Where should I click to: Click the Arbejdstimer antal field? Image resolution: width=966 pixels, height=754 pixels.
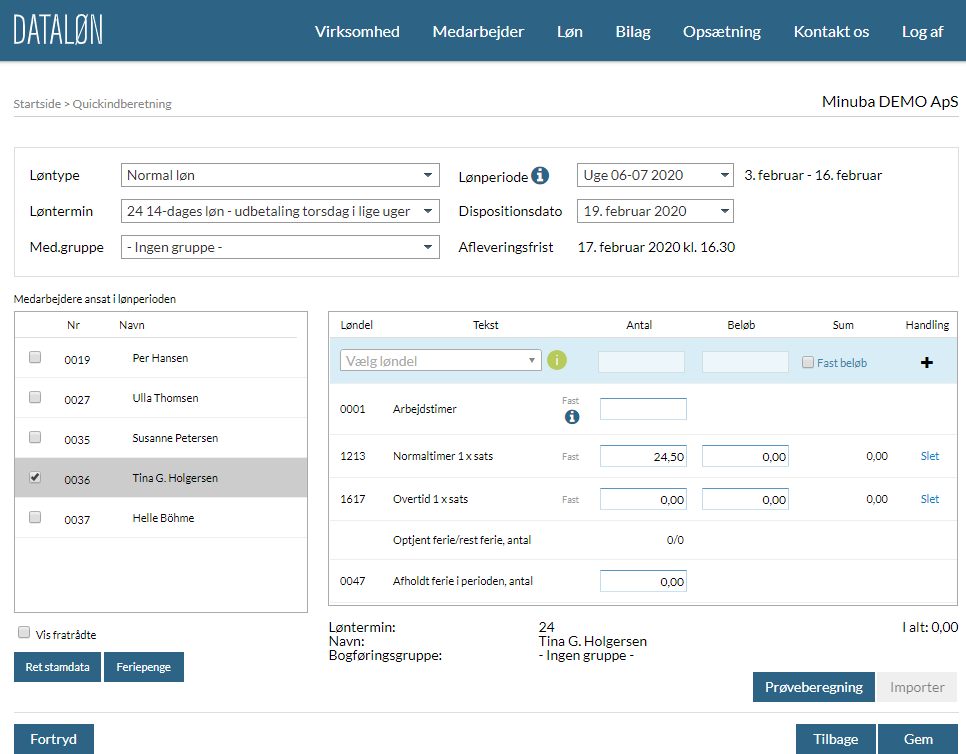pos(643,409)
